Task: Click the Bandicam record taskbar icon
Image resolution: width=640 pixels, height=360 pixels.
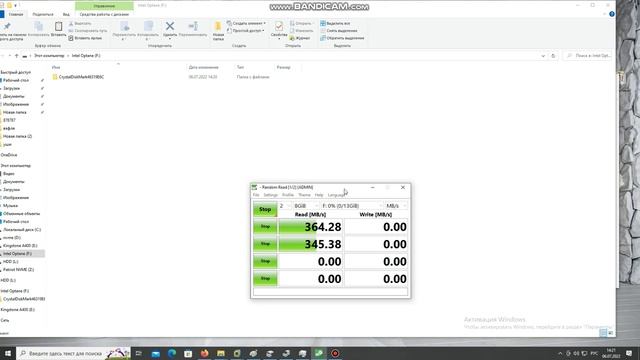Action: point(335,353)
